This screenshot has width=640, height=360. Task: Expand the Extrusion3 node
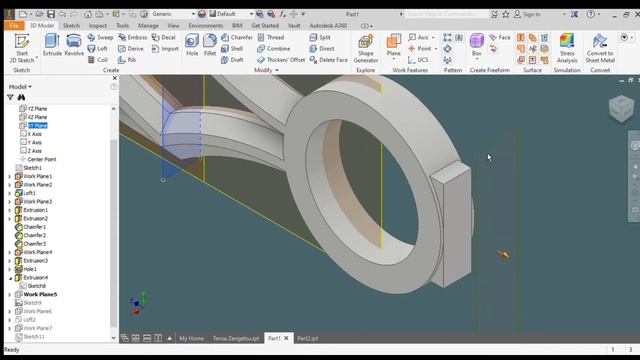point(10,260)
